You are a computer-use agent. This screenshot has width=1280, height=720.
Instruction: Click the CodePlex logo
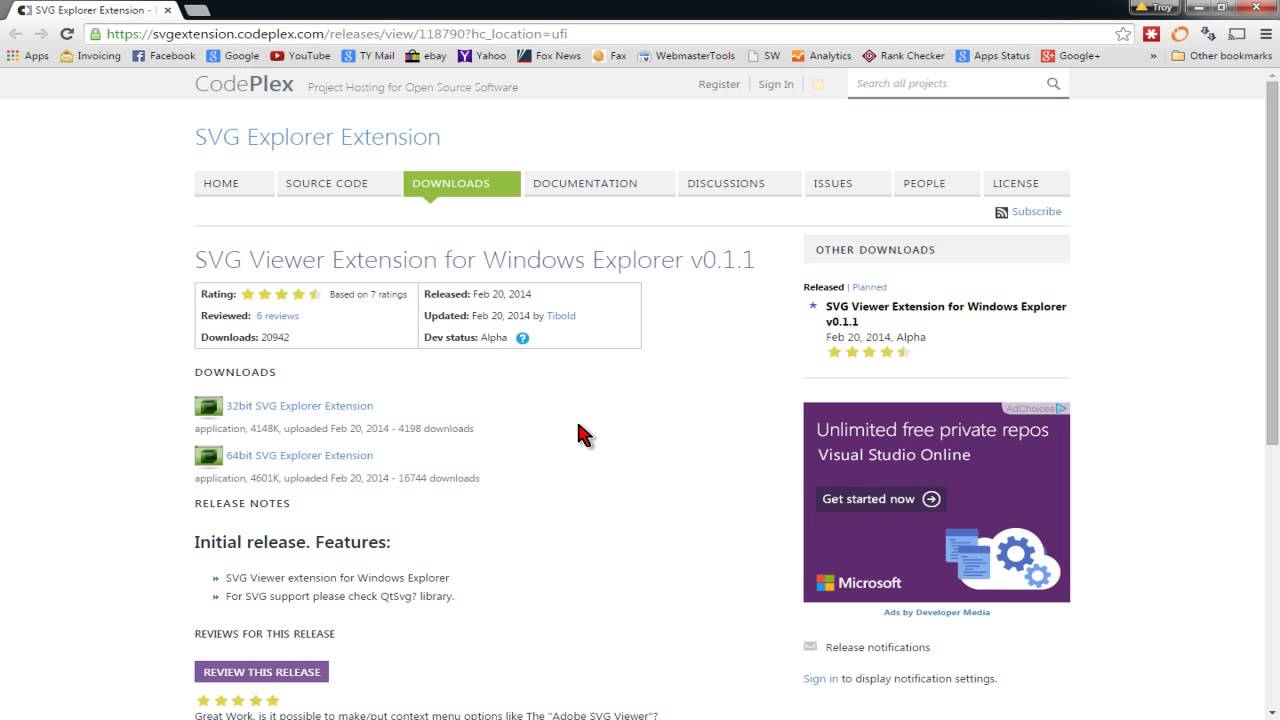click(244, 84)
